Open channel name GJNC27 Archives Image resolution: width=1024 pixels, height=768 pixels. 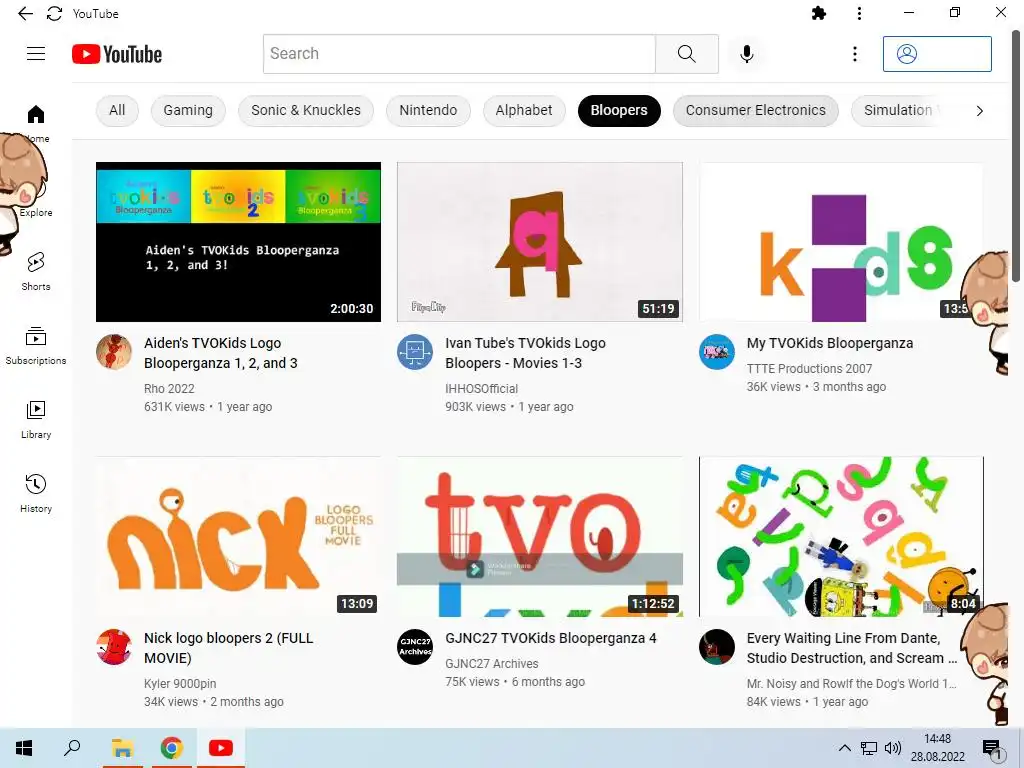click(492, 664)
